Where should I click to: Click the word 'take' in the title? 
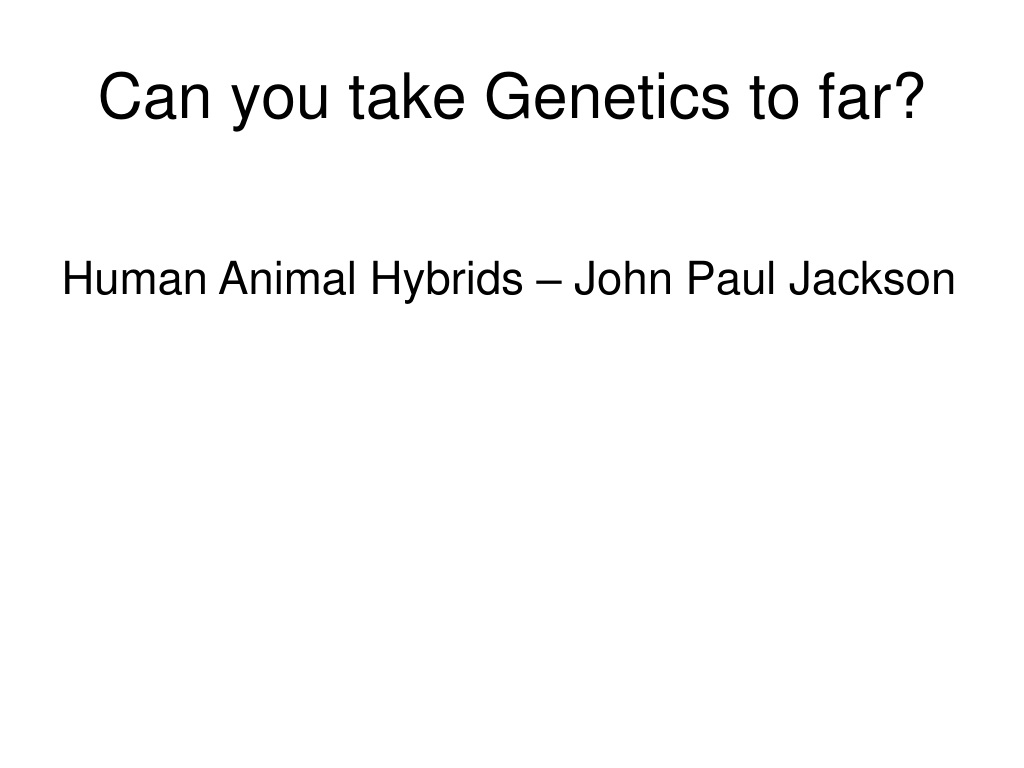tap(407, 97)
